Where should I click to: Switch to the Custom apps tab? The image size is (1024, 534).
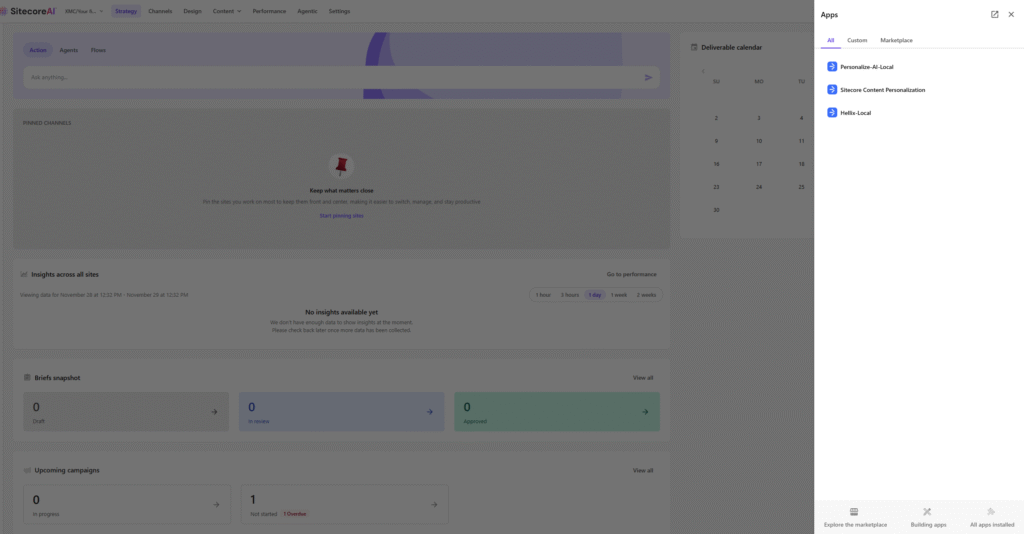pyautogui.click(x=857, y=40)
